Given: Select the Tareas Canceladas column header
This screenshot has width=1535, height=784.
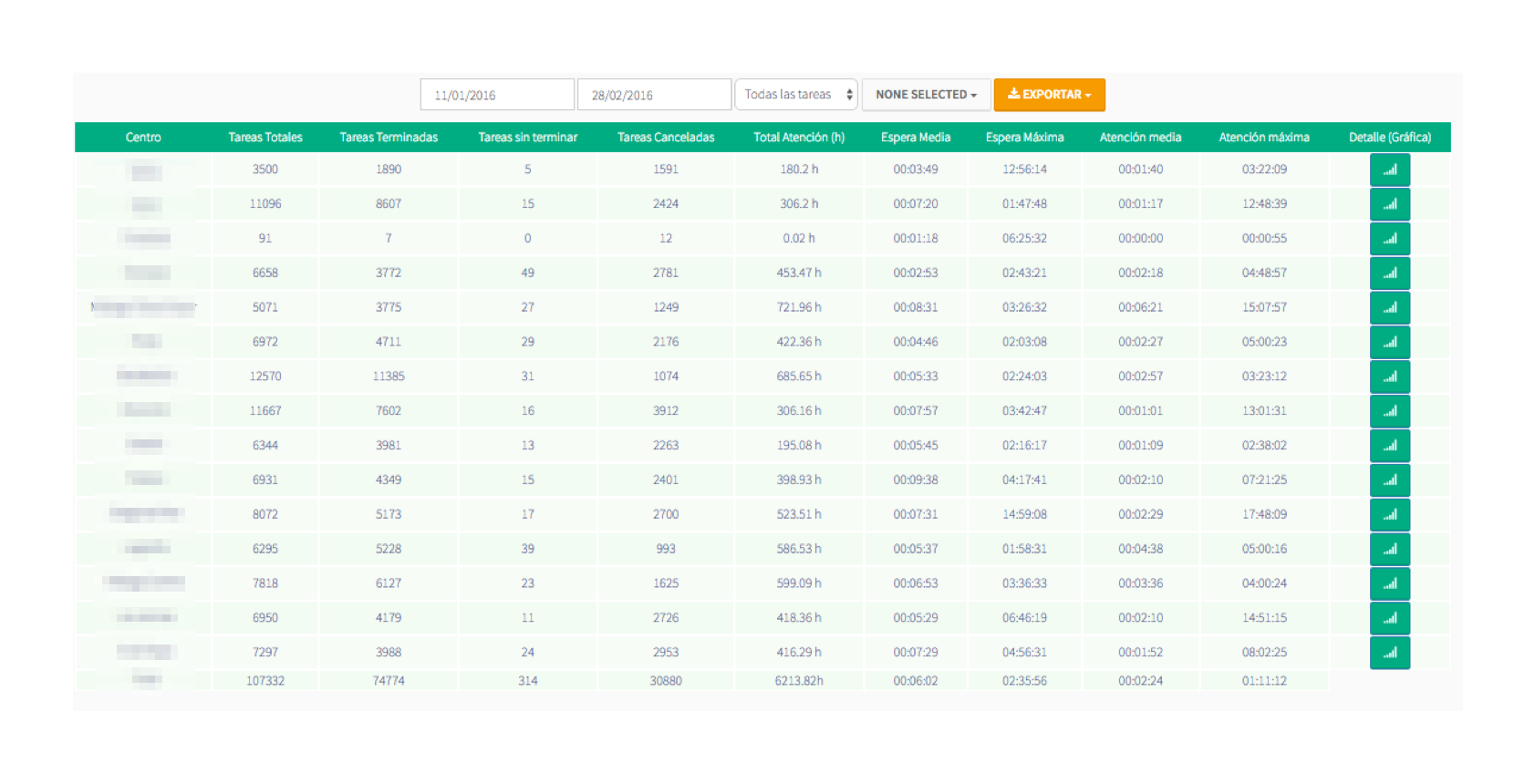Looking at the screenshot, I should [666, 138].
